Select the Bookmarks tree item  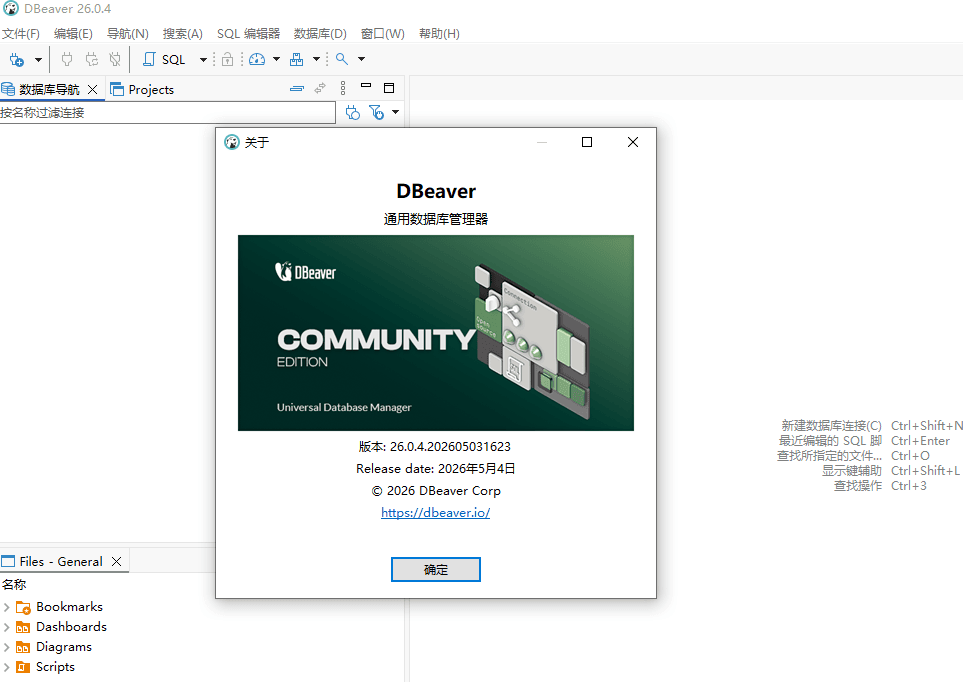[69, 607]
